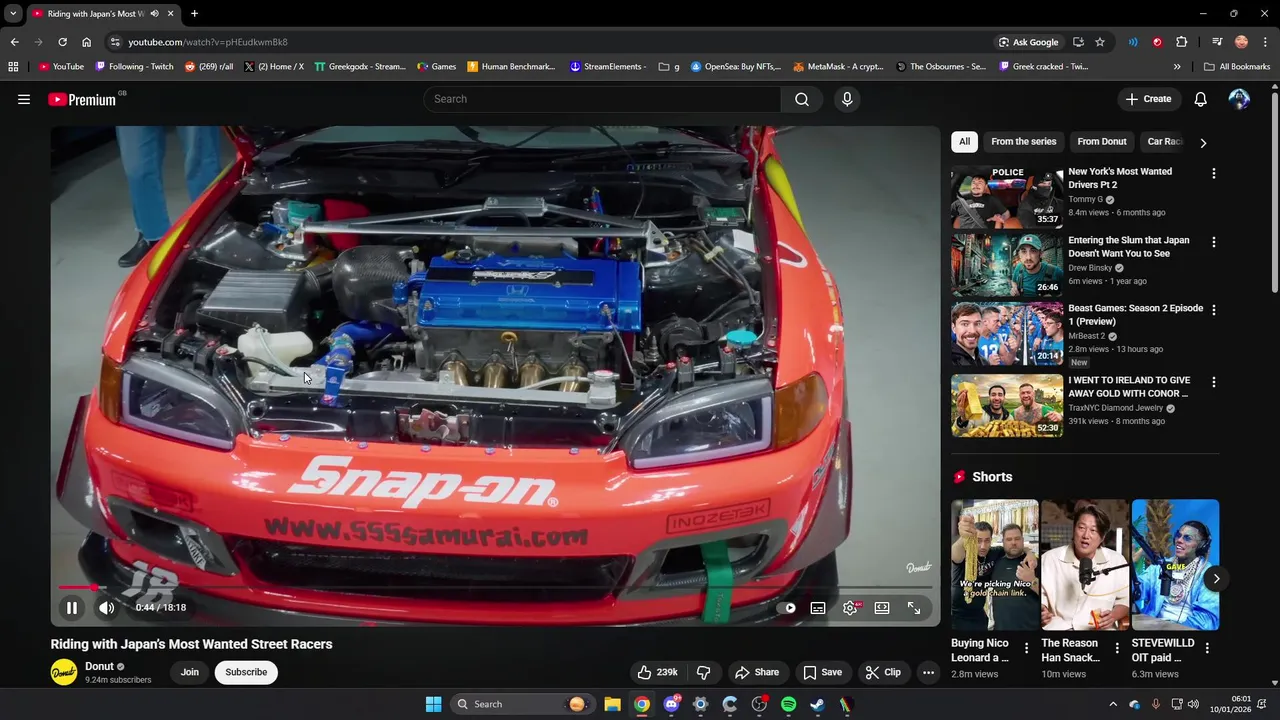Show hidden system tray icons

click(x=1113, y=704)
